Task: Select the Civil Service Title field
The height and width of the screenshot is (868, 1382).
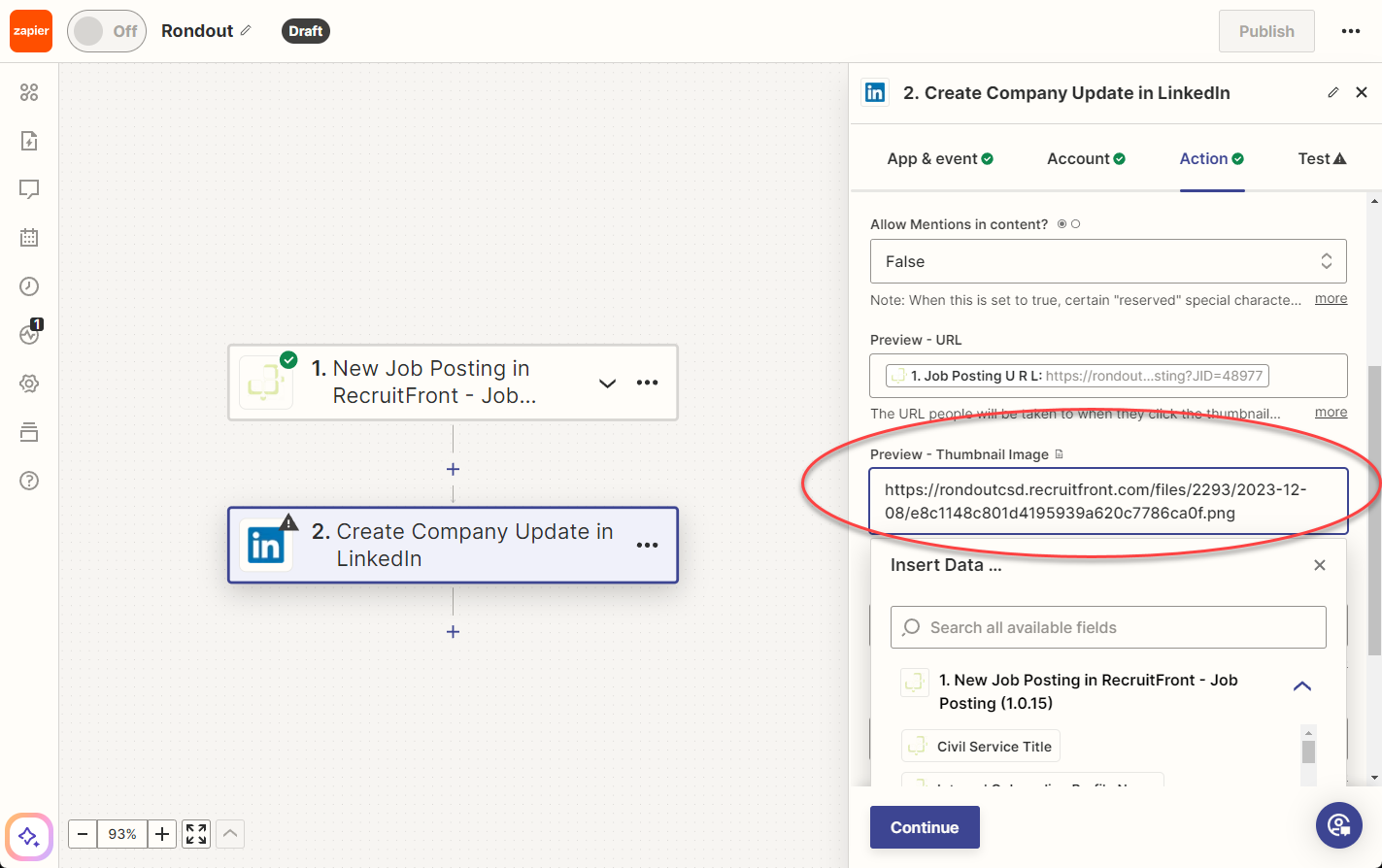Action: coord(981,746)
